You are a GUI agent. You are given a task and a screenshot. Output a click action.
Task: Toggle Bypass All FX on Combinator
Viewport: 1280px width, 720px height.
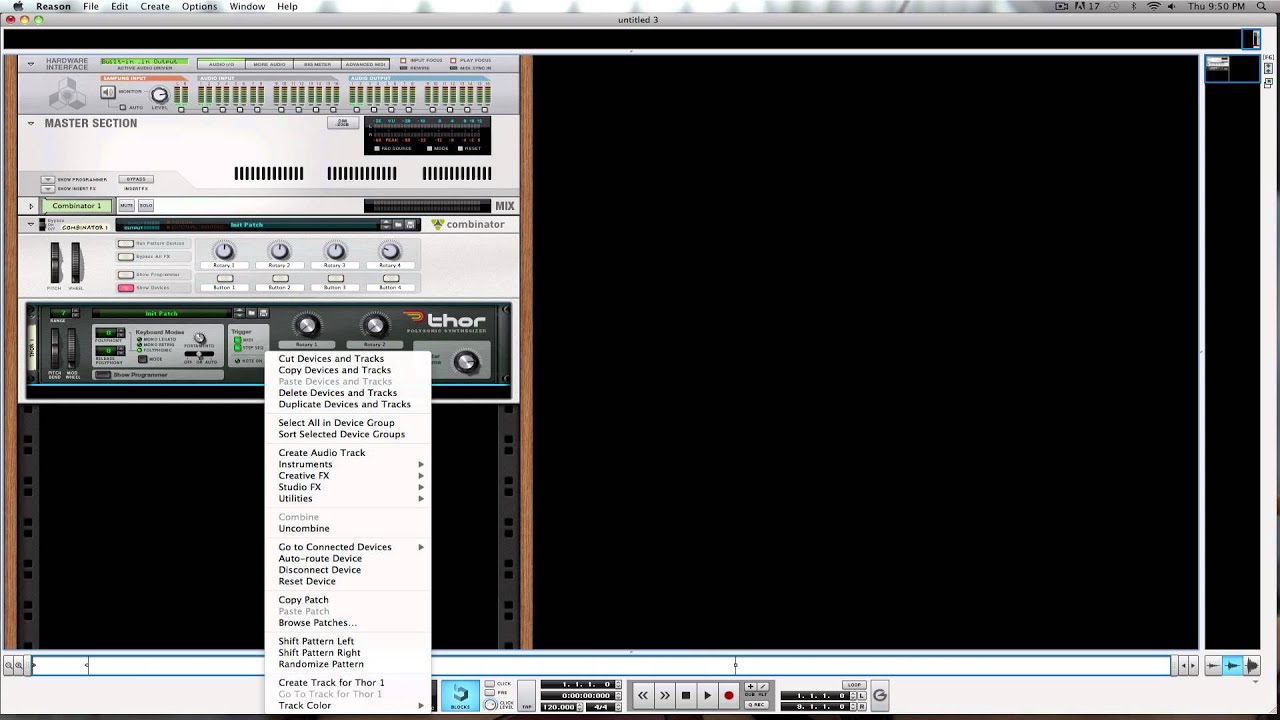(125, 256)
